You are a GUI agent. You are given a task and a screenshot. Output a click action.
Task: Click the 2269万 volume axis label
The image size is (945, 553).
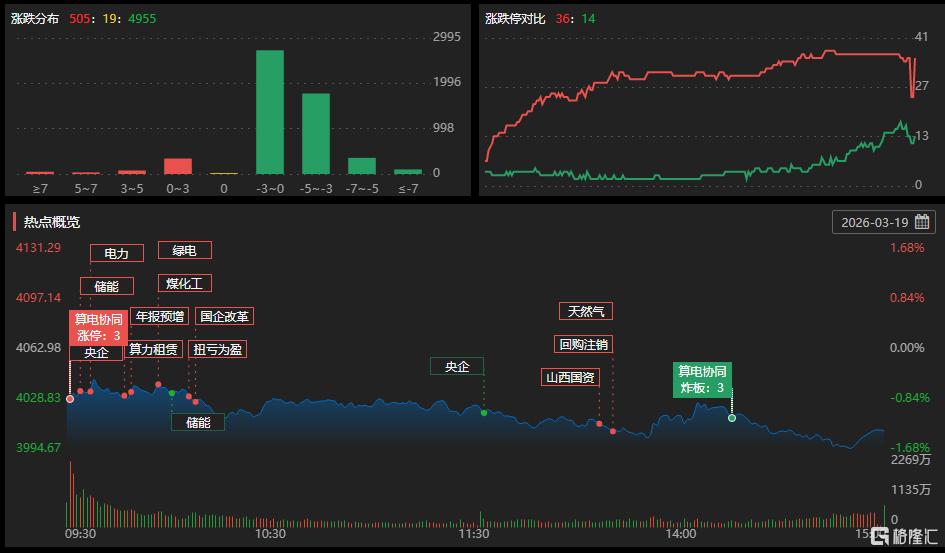click(911, 460)
